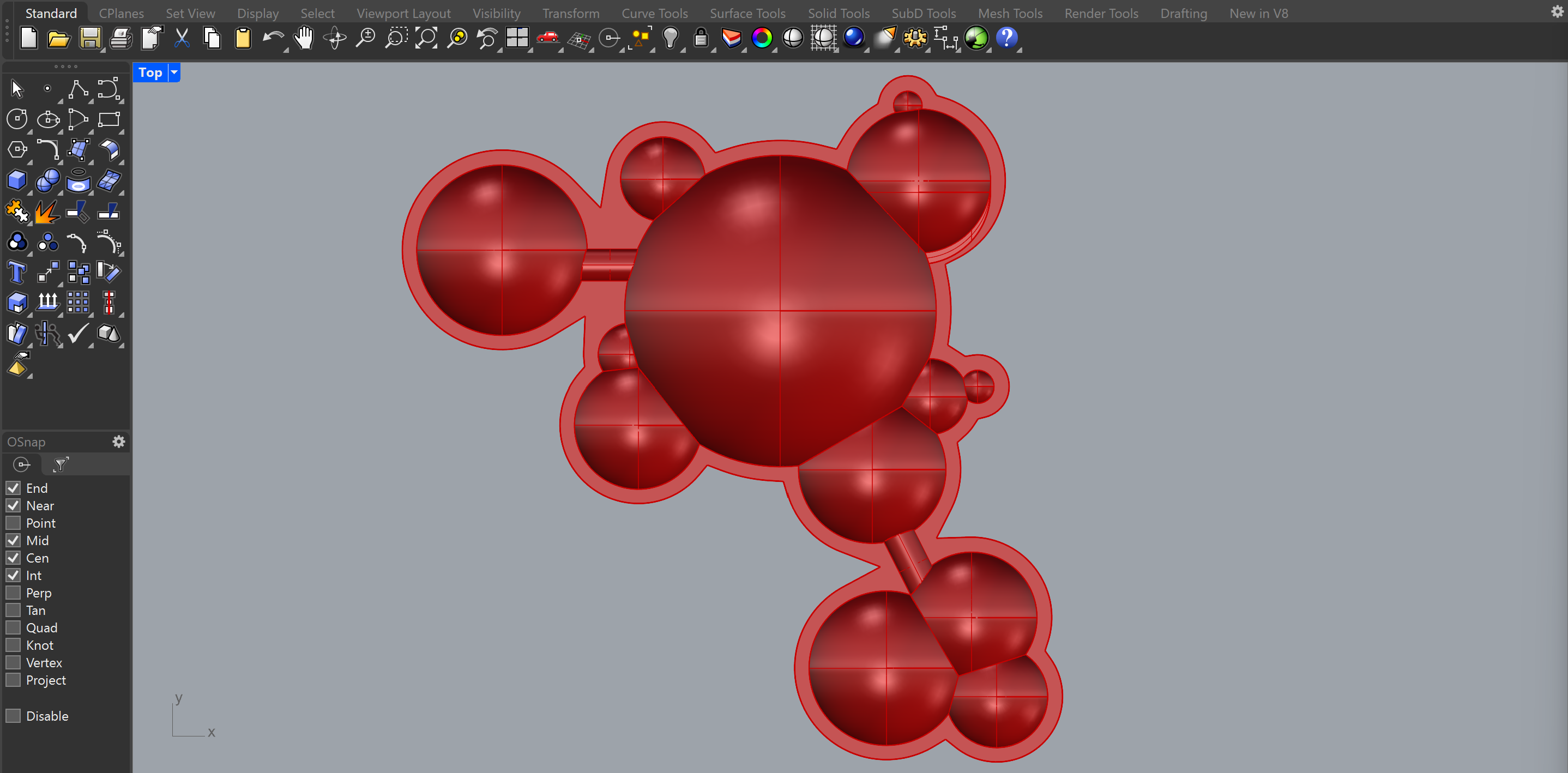Image resolution: width=1568 pixels, height=773 pixels.
Task: Click the Print icon
Action: (x=120, y=39)
